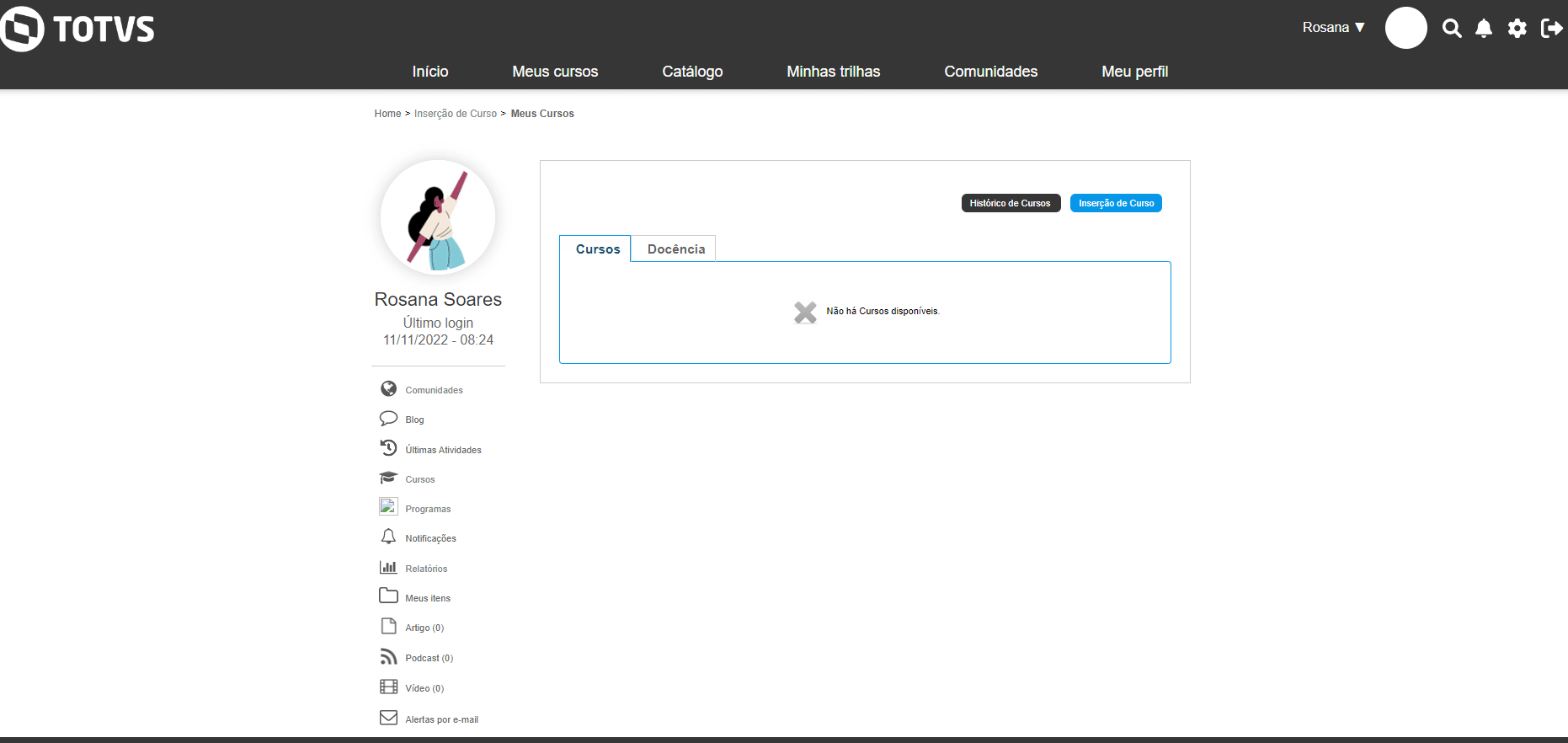This screenshot has width=1568, height=743.
Task: Click the last login date 11/11/2022 - 08:24
Action: point(438,339)
